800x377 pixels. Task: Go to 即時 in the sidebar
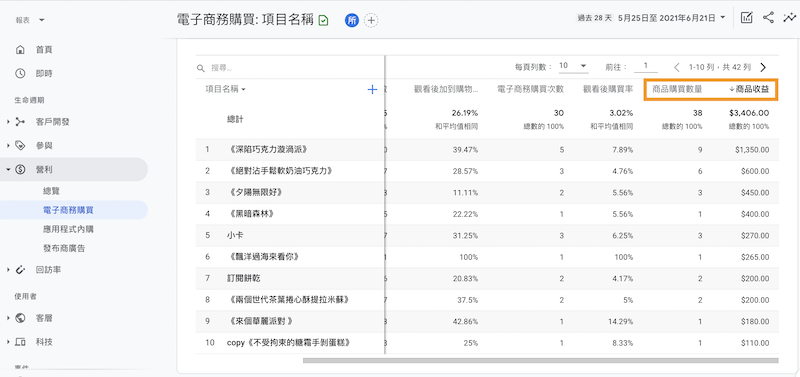tap(44, 73)
